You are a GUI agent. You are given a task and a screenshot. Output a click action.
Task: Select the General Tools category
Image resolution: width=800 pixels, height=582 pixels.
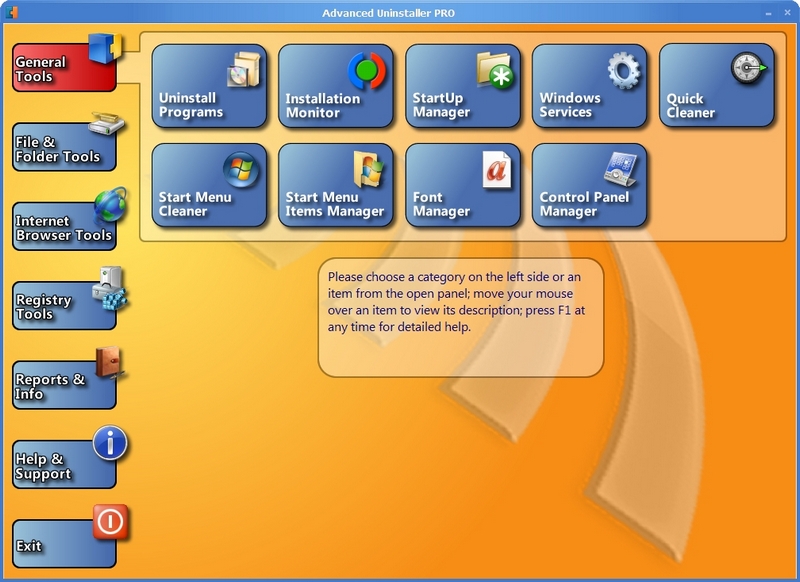click(64, 67)
